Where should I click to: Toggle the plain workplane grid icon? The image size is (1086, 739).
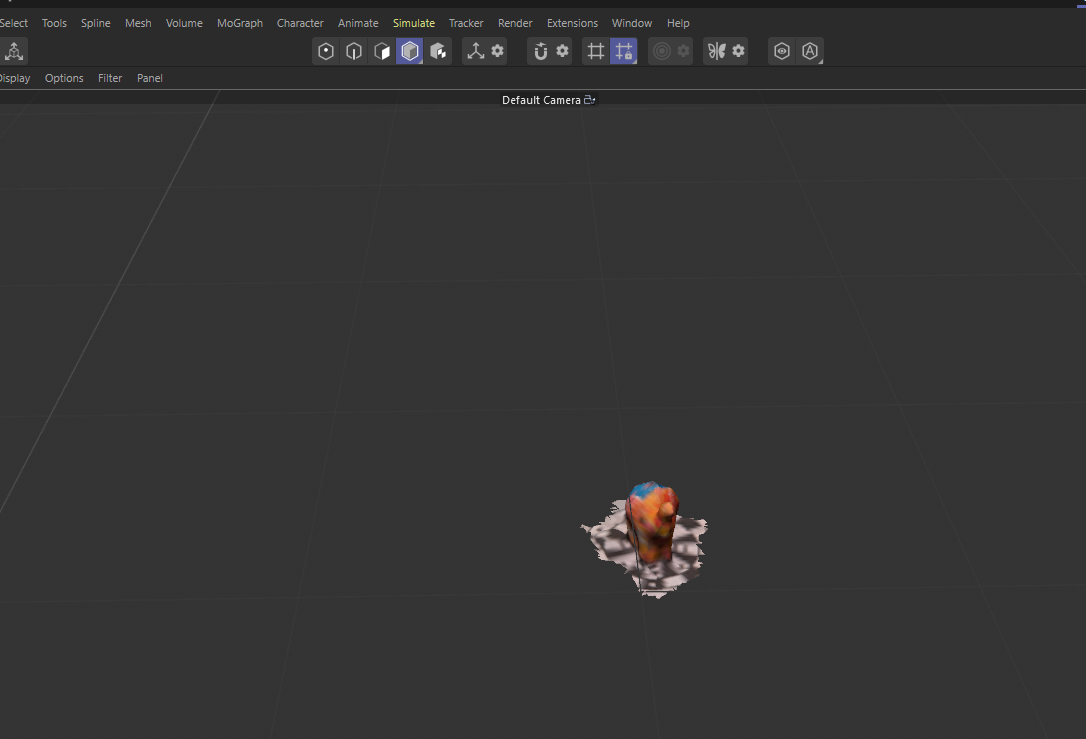(596, 51)
